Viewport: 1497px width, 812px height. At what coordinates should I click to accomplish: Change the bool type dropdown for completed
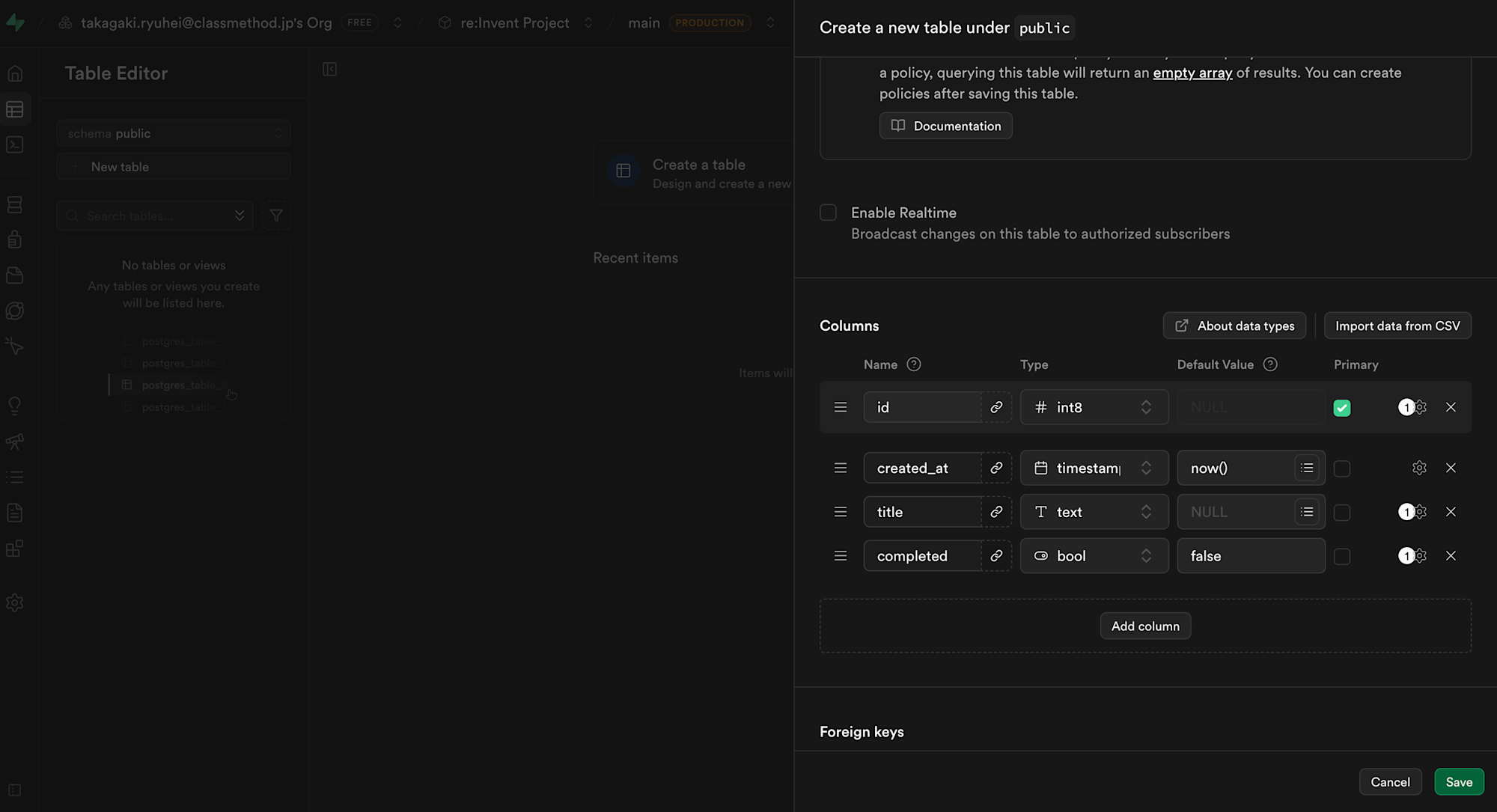[x=1094, y=556]
